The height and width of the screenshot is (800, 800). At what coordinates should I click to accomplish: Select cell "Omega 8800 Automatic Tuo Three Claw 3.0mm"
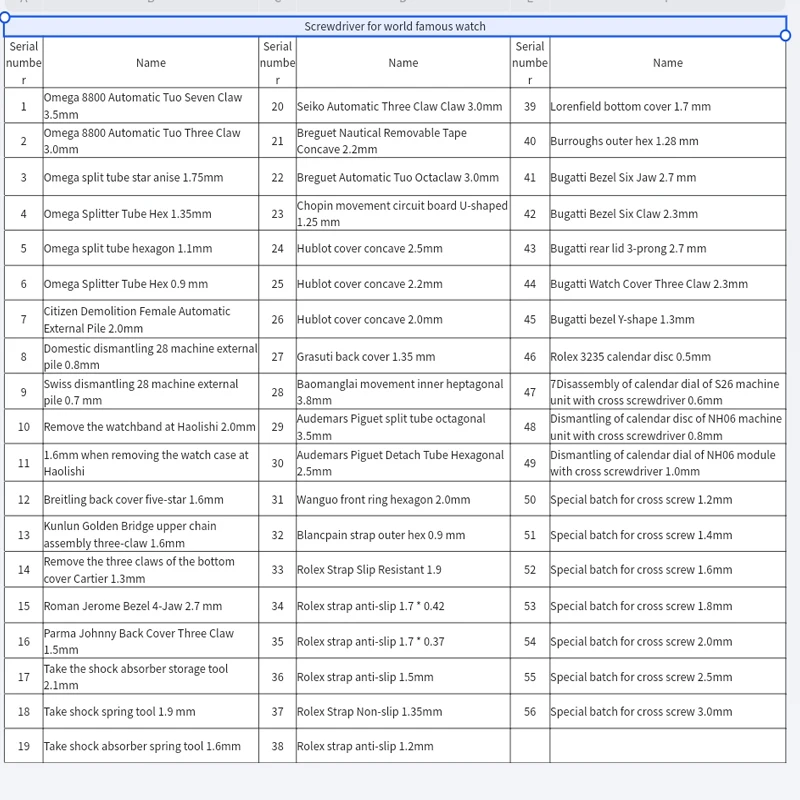point(151,141)
